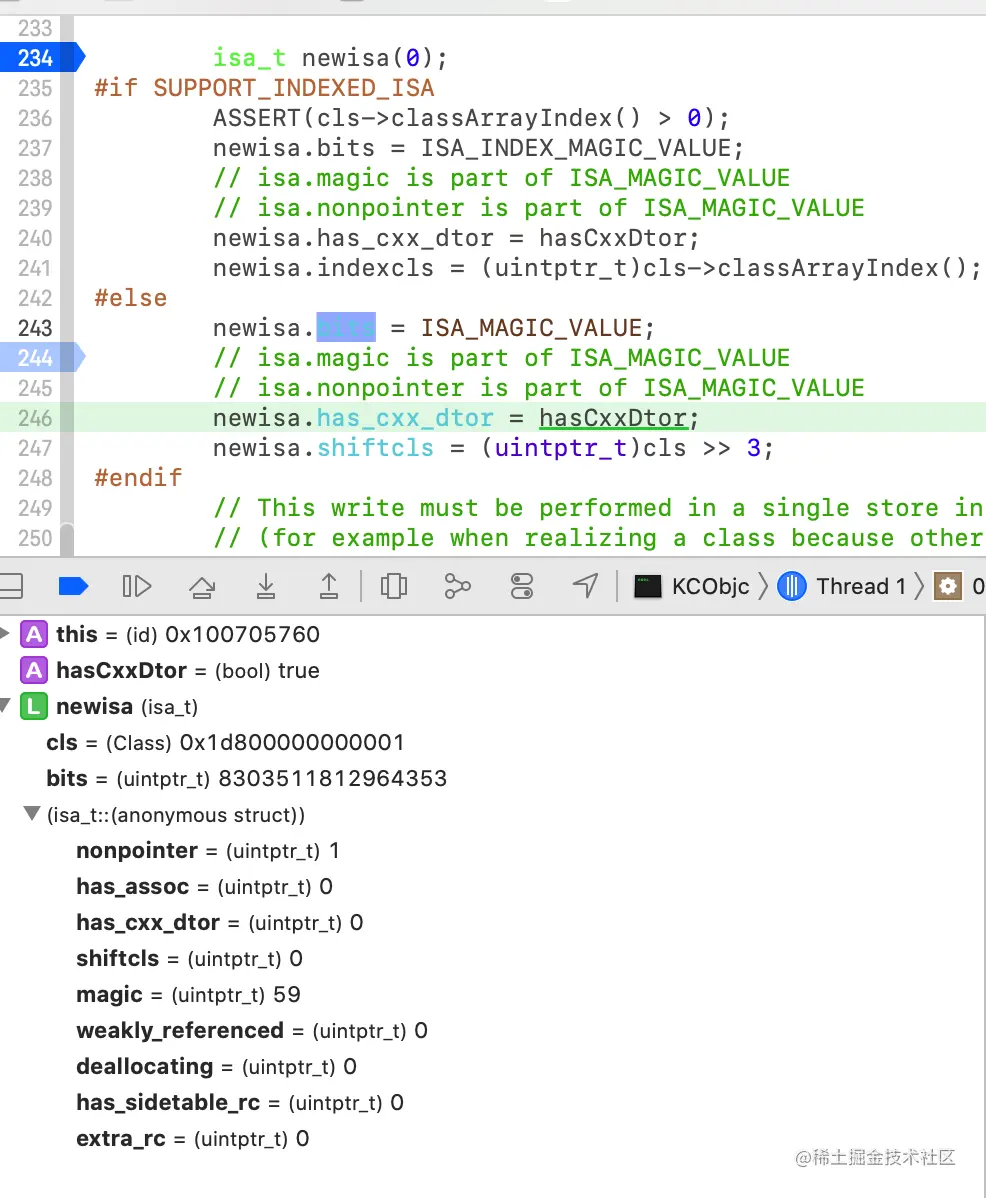This screenshot has height=1198, width=986.
Task: Click the gear stack frame icon
Action: point(948,587)
